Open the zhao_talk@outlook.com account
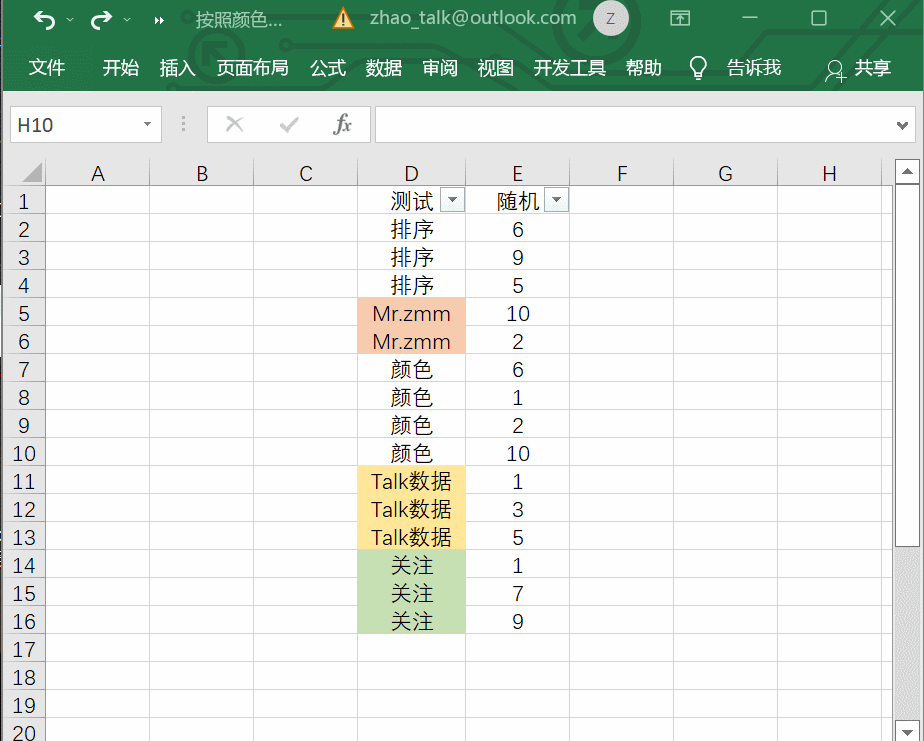Viewport: 924px width, 741px height. [x=473, y=18]
